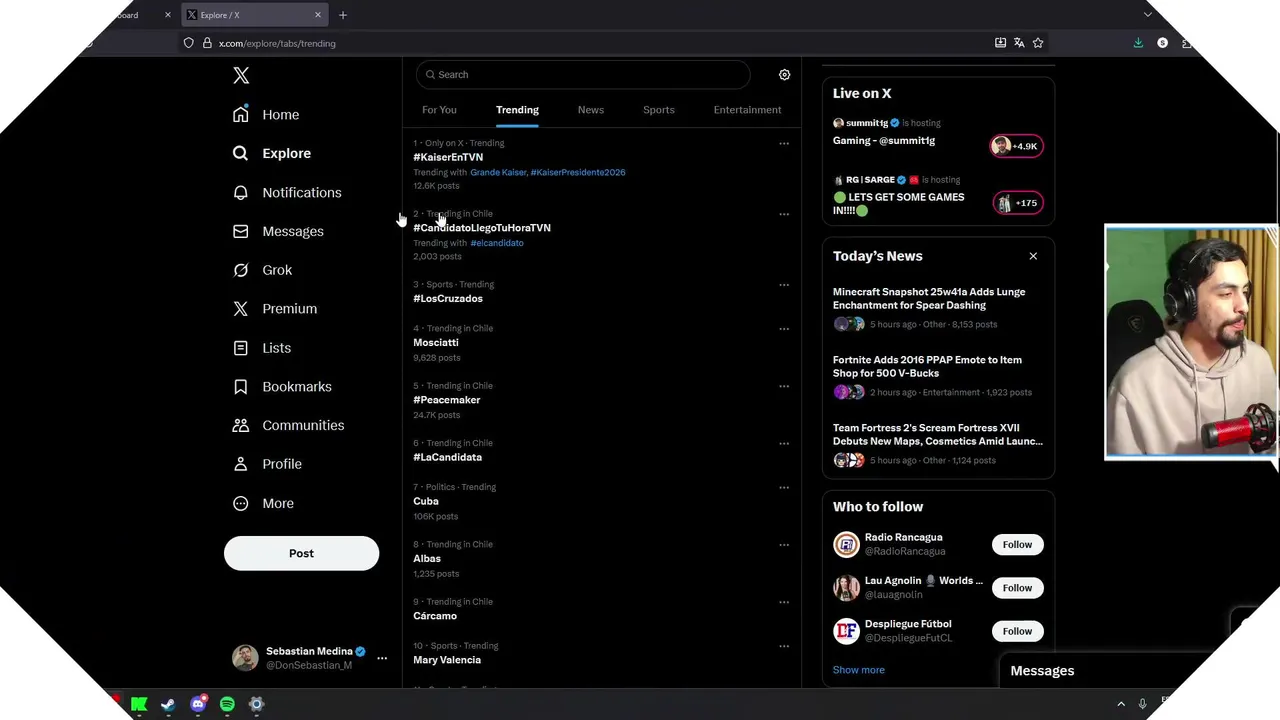The height and width of the screenshot is (720, 1280).
Task: Close Today's News panel
Action: click(1033, 256)
